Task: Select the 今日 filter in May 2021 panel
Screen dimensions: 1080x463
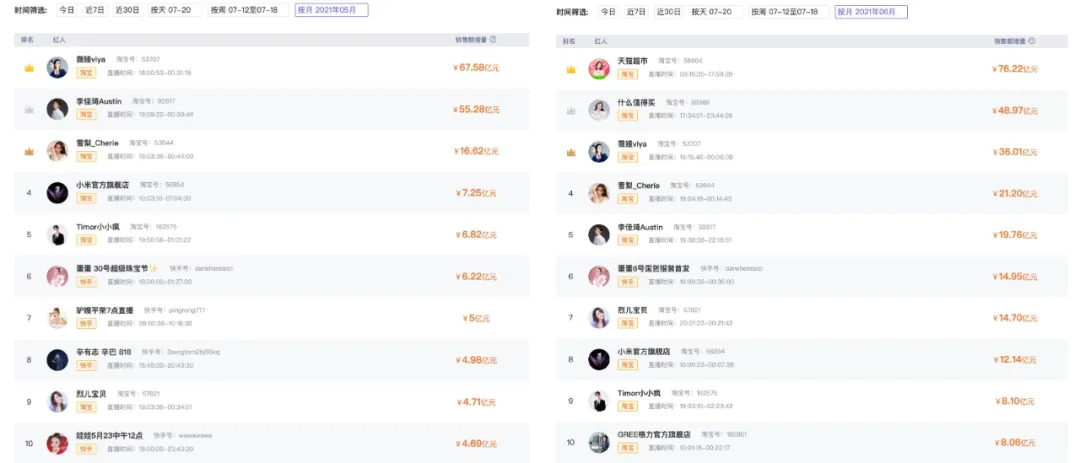Action: point(66,10)
